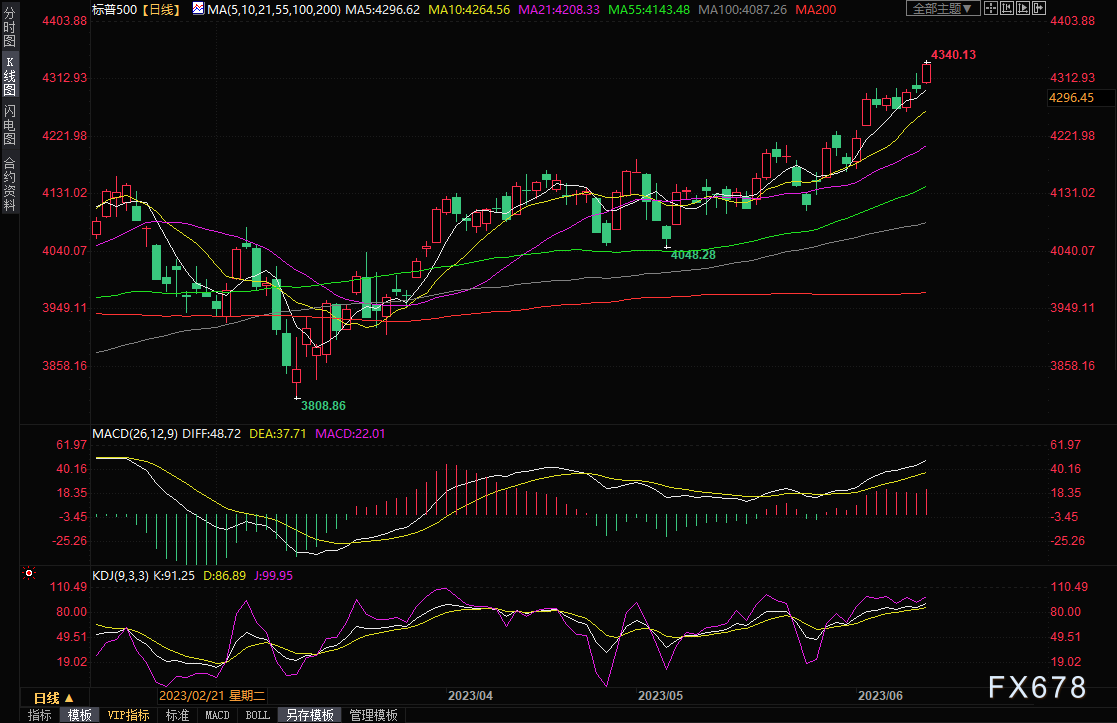
Task: Click the MA100:4087.26 value label
Action: [x=742, y=10]
